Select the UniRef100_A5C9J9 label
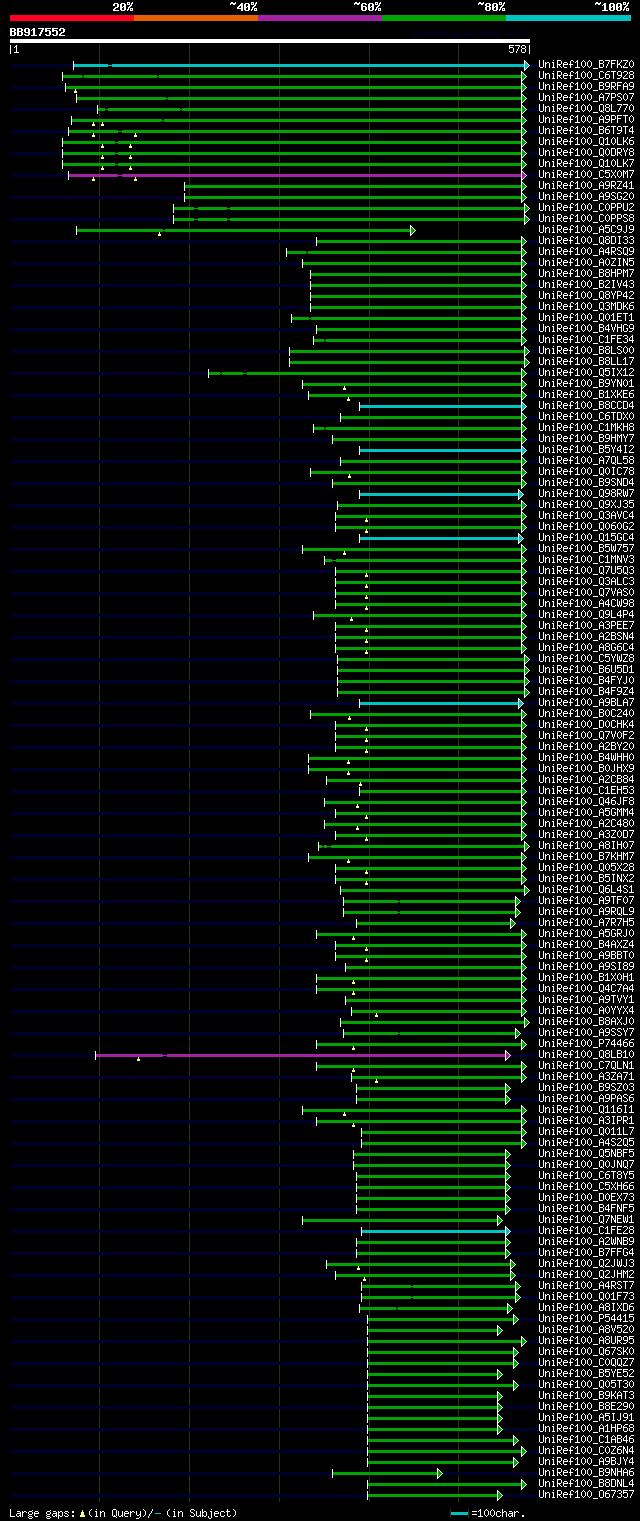Screen dimensions: 640x1521 point(586,229)
